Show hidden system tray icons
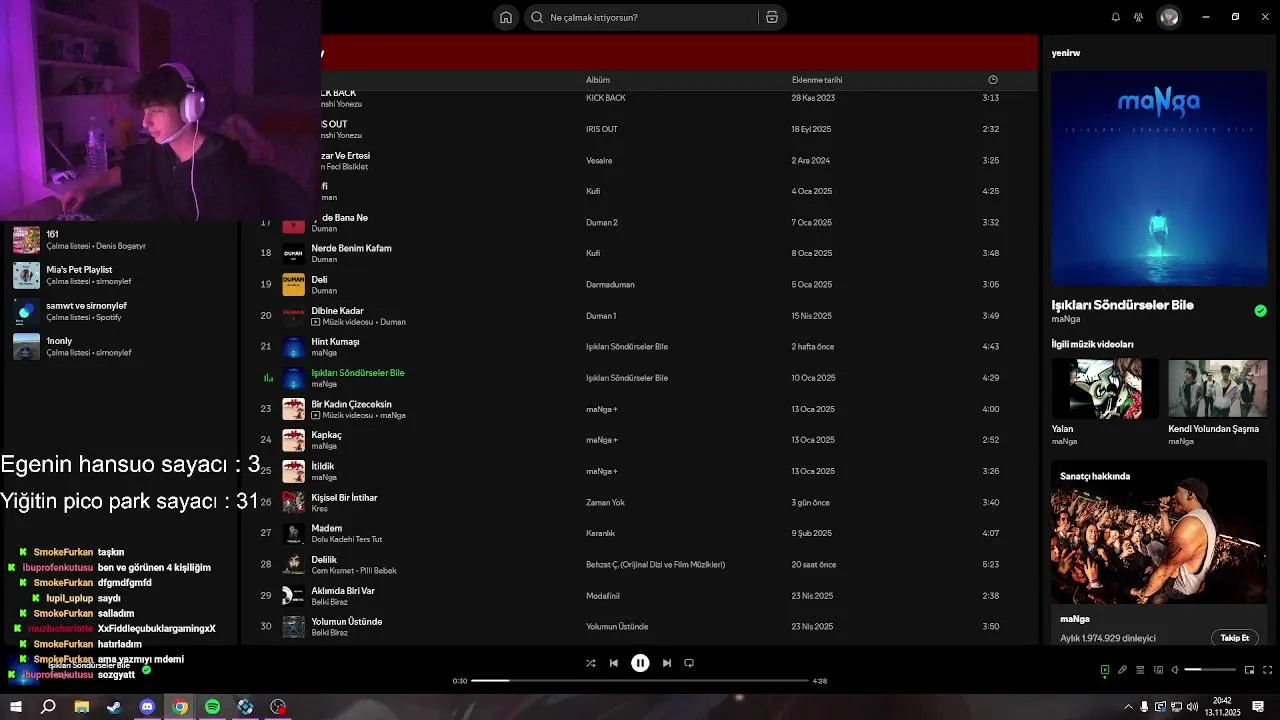 (1129, 707)
